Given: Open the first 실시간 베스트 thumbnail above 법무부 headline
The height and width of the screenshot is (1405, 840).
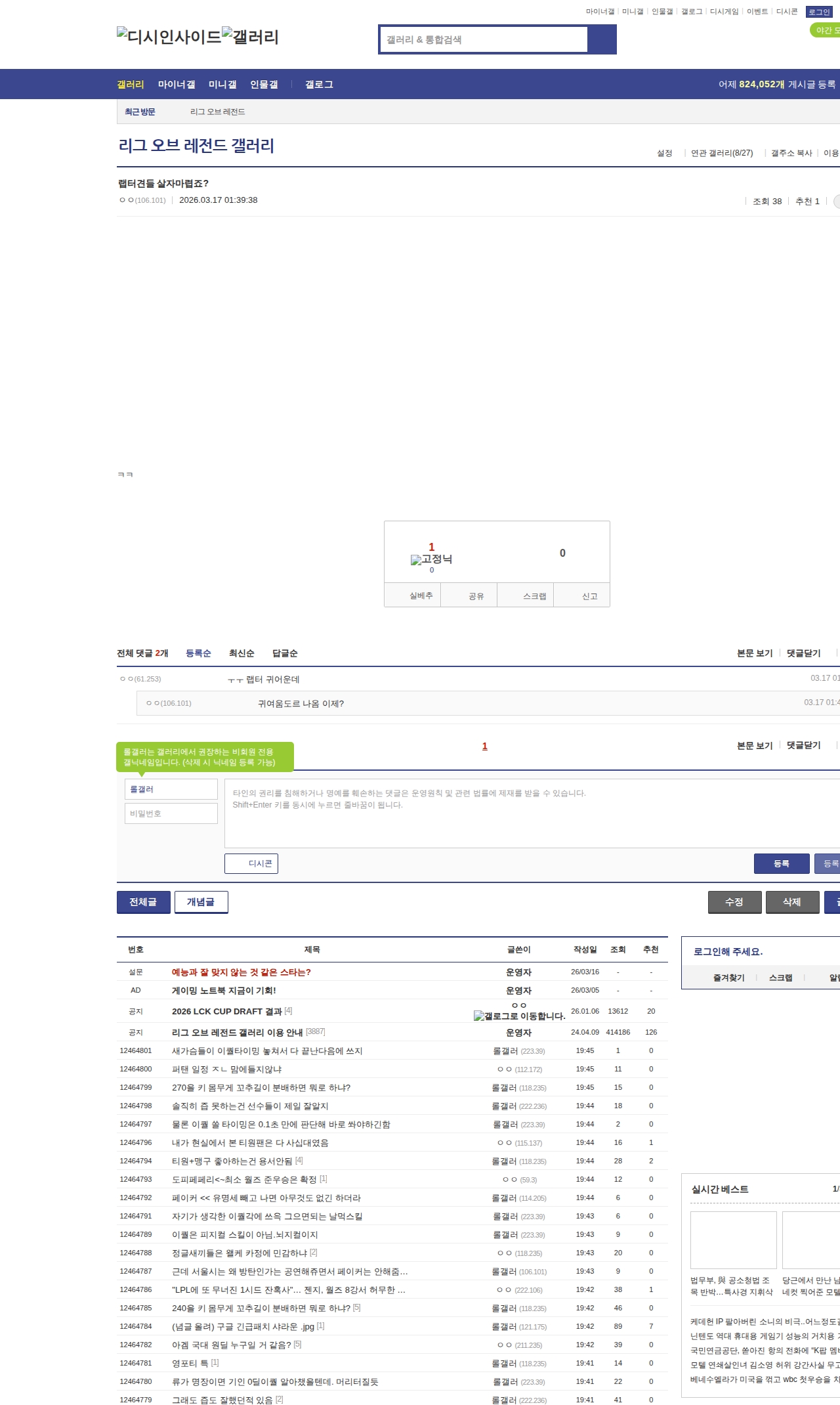Looking at the screenshot, I should pos(734,1240).
